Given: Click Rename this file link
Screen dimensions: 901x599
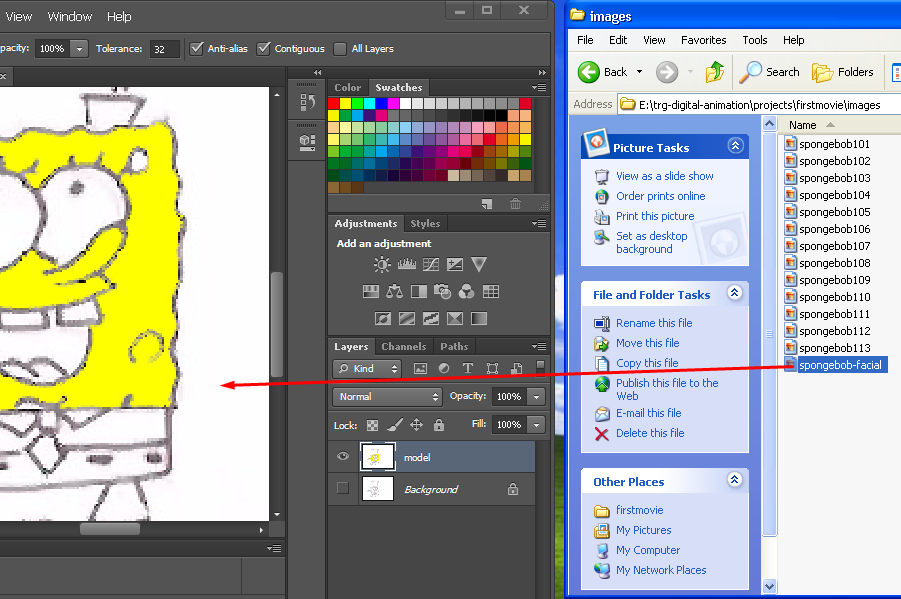Looking at the screenshot, I should tap(654, 323).
